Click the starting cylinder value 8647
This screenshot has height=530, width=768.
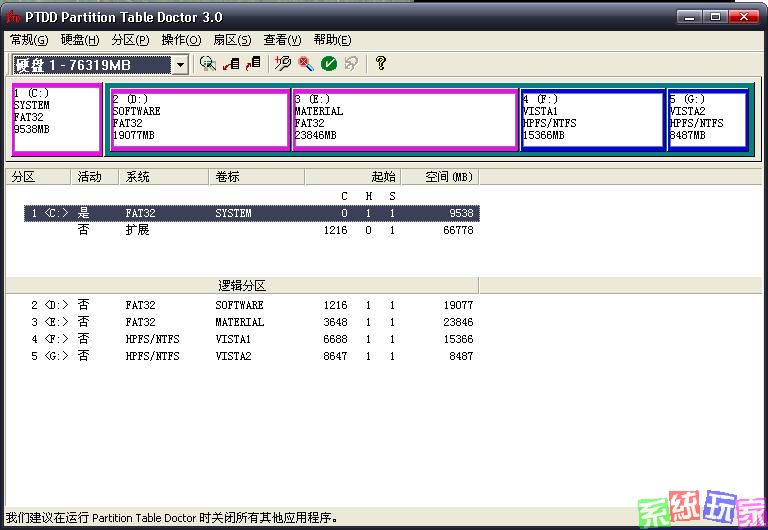coord(336,356)
